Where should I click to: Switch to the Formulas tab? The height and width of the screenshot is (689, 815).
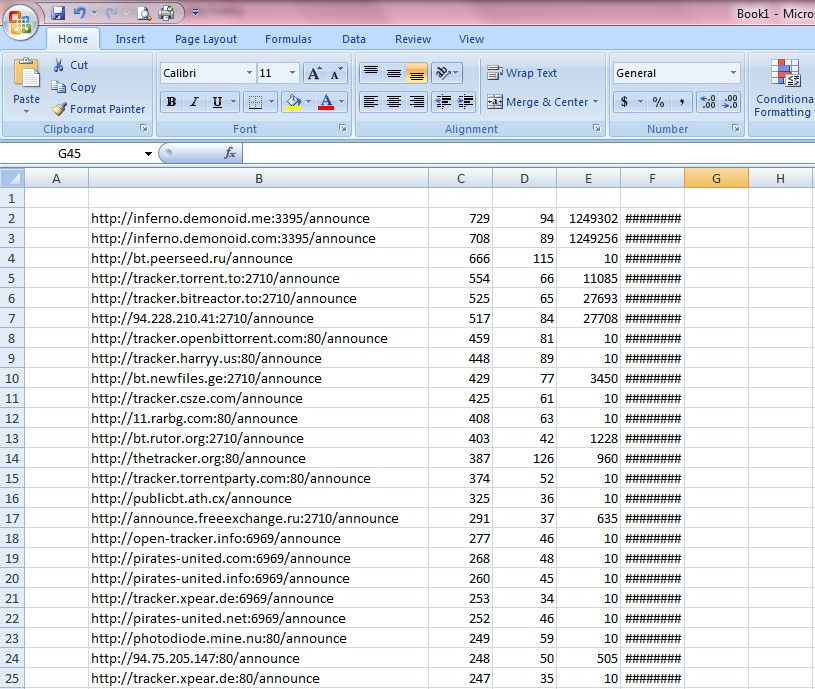tap(288, 39)
